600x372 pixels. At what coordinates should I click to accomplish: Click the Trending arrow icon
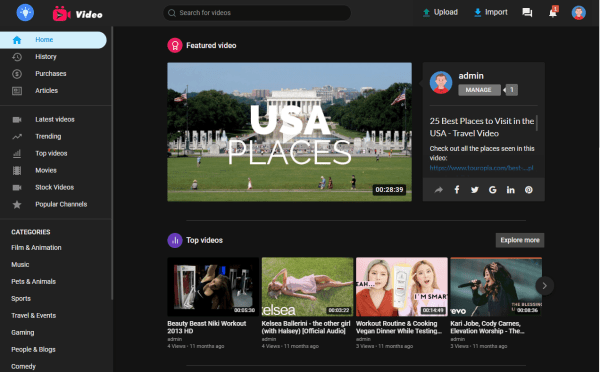point(17,137)
